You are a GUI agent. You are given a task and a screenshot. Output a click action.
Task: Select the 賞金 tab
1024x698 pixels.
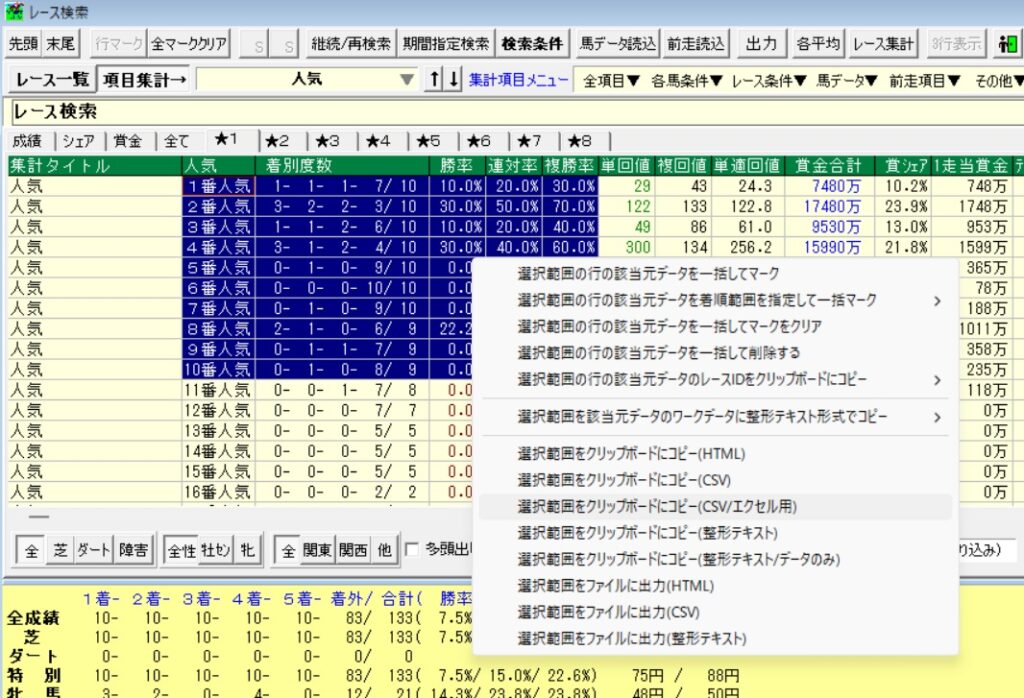pos(127,140)
